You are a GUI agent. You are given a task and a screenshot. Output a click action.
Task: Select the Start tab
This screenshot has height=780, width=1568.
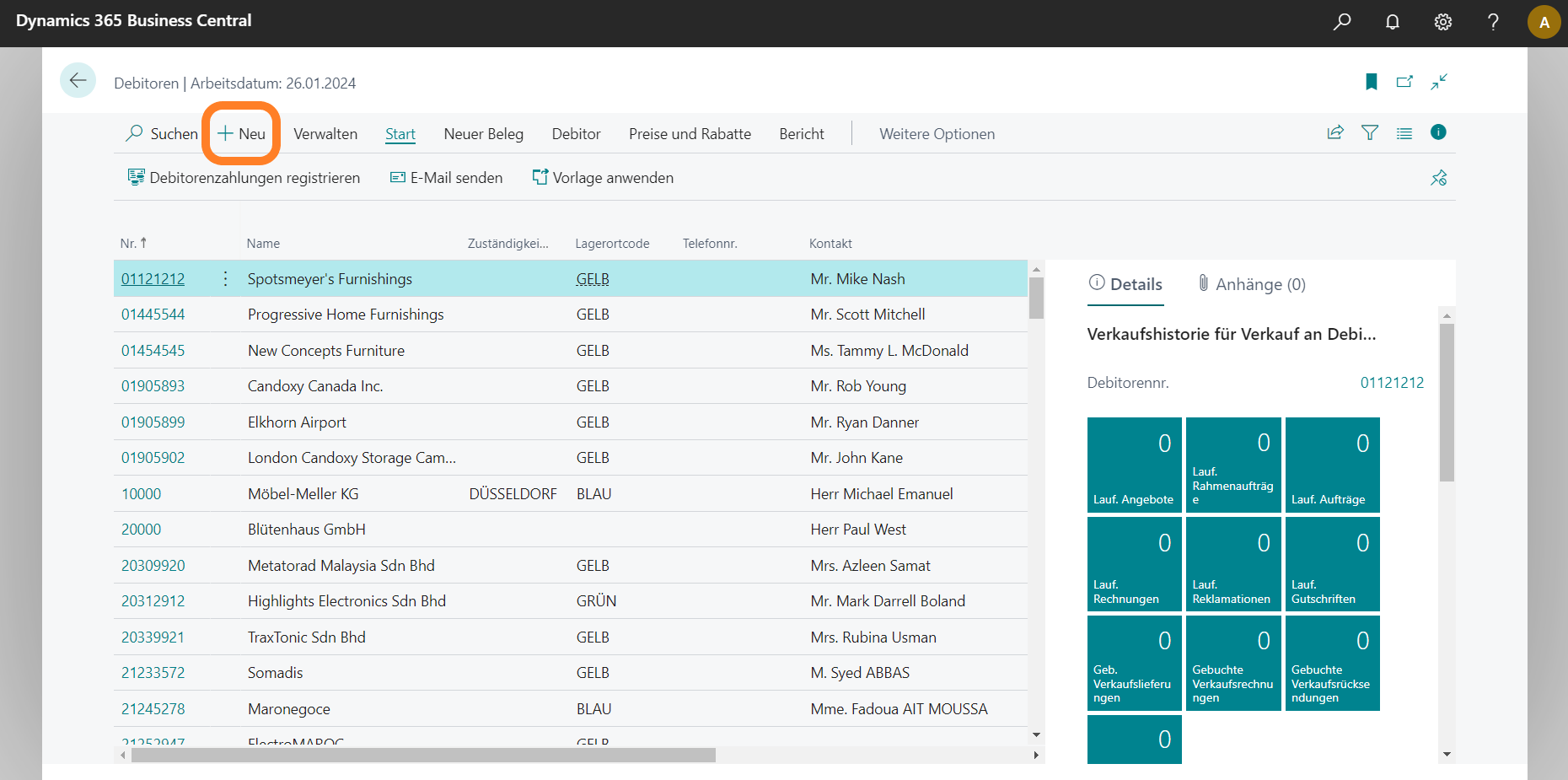coord(400,134)
